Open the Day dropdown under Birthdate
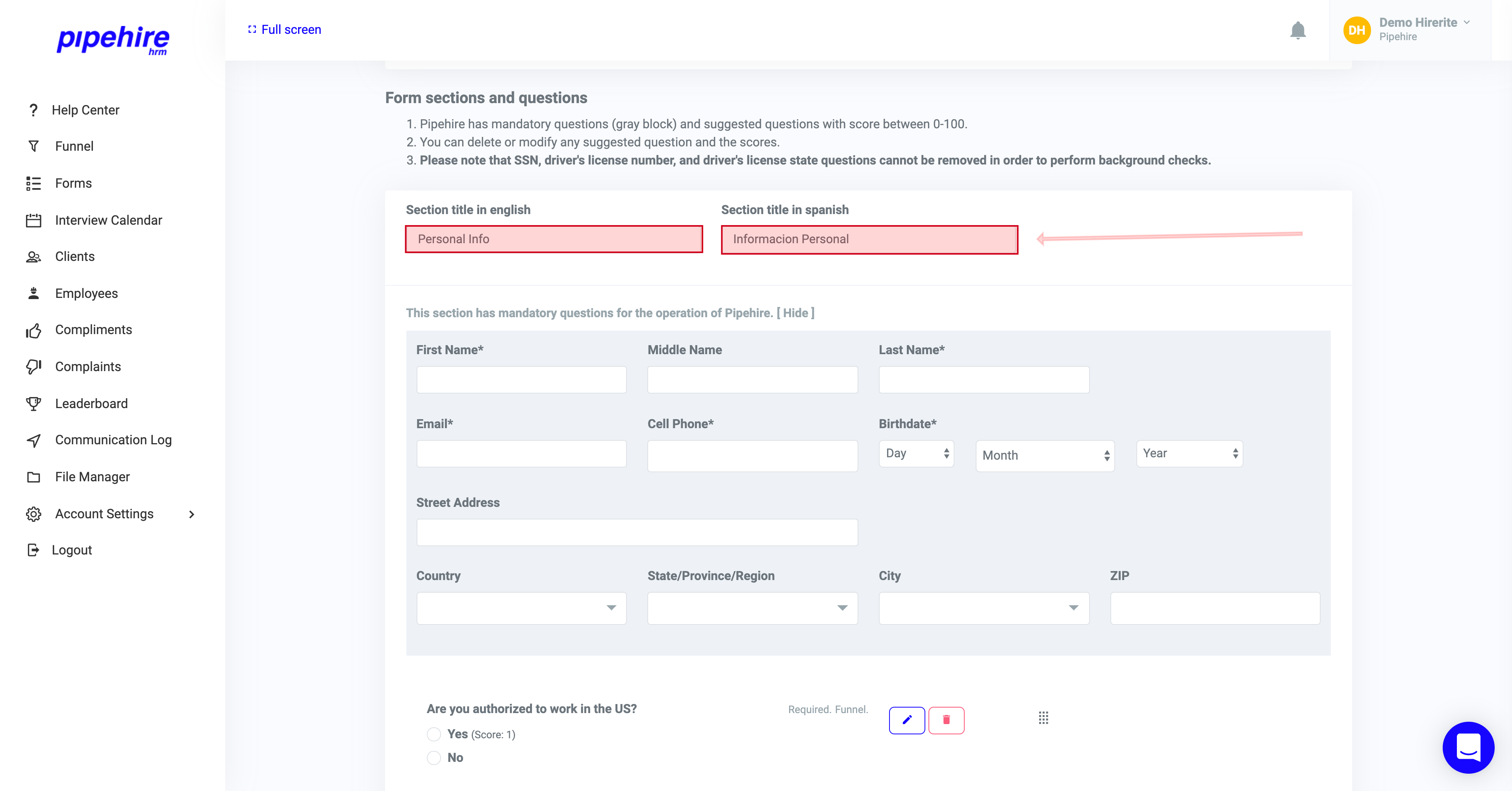Viewport: 1512px width, 791px height. pos(915,453)
